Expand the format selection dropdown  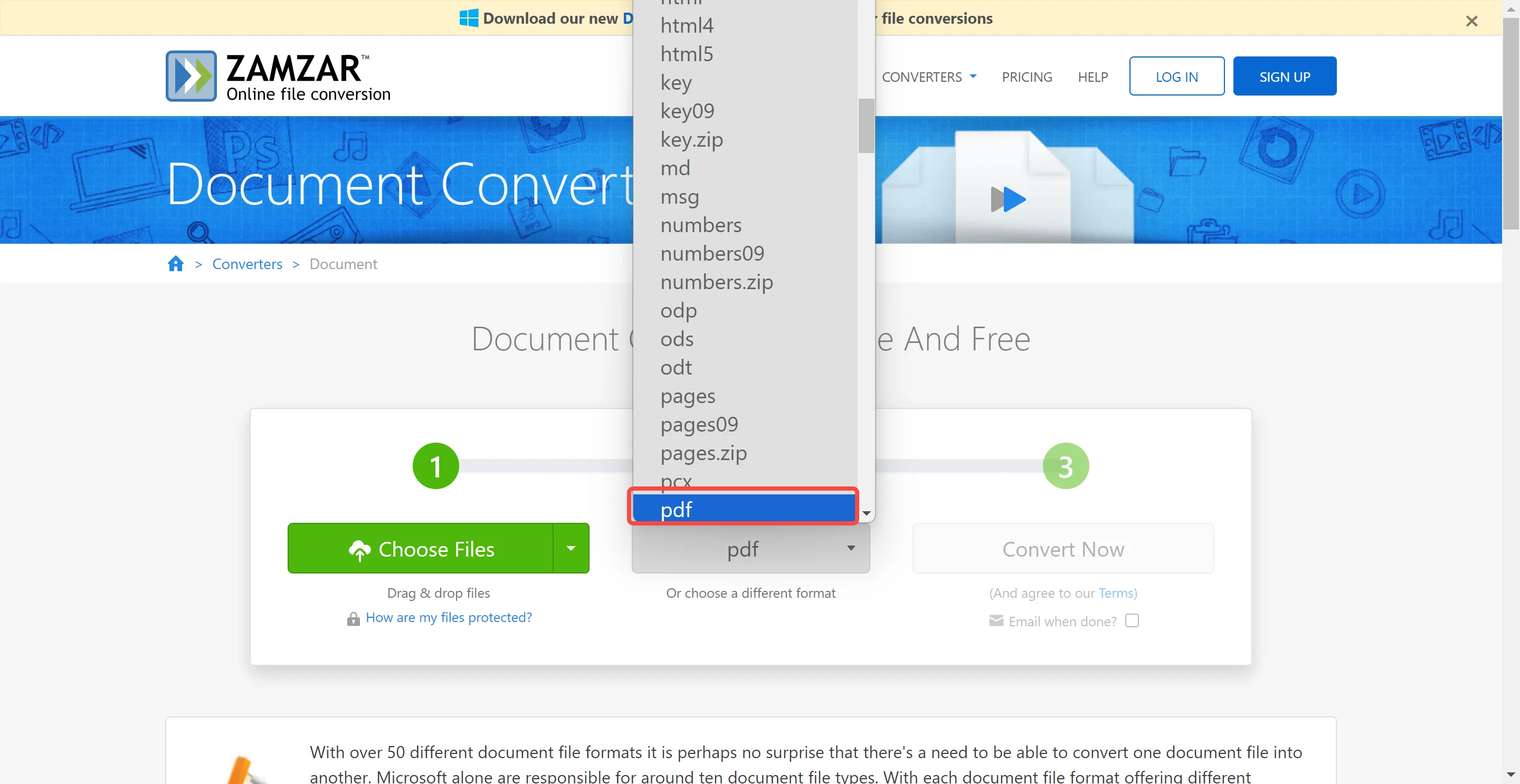coord(751,548)
